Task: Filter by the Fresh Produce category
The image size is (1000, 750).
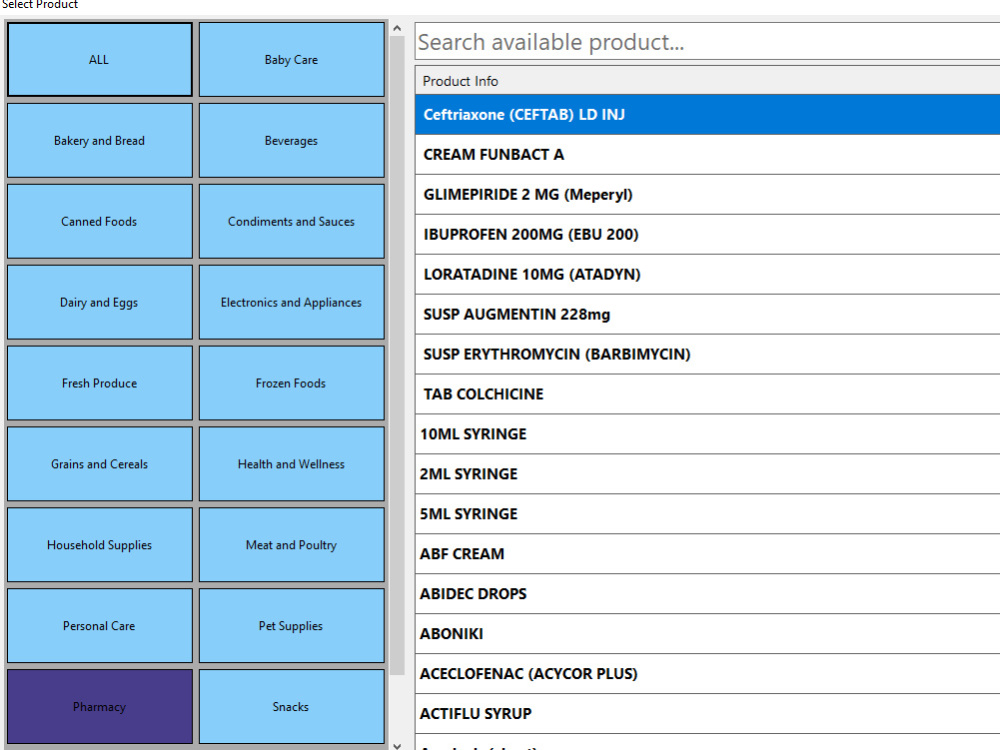Action: pyautogui.click(x=99, y=383)
